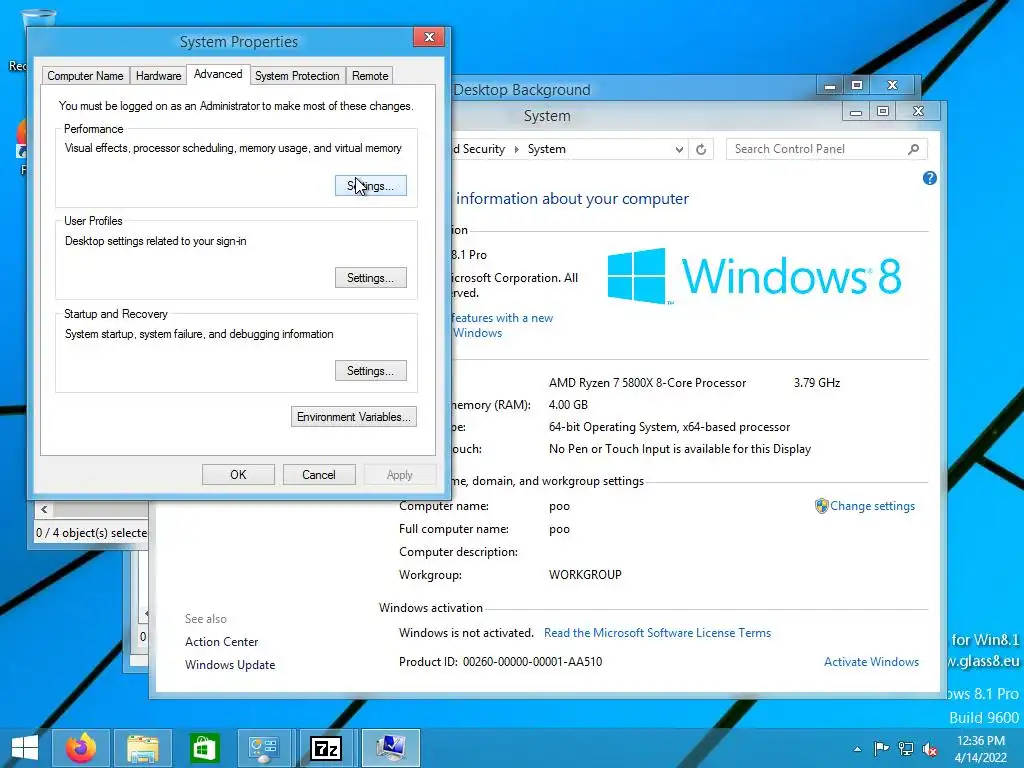Launch Firefox from taskbar

click(x=82, y=748)
